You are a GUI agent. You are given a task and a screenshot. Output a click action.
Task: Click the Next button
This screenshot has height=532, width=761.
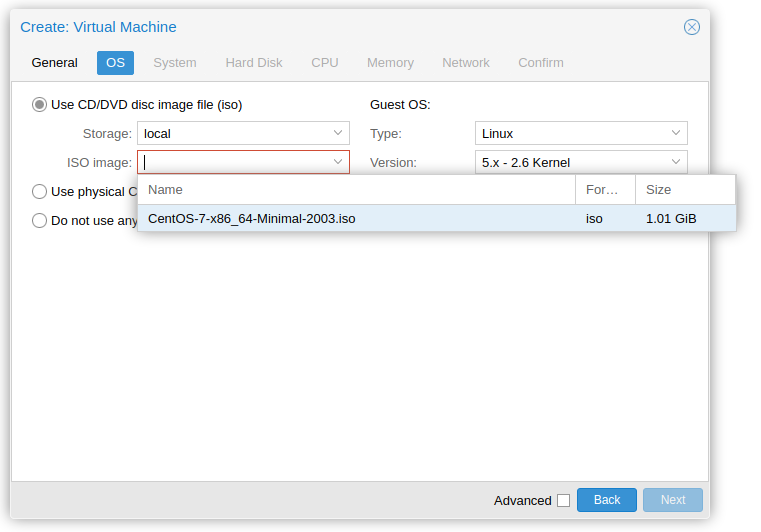673,500
